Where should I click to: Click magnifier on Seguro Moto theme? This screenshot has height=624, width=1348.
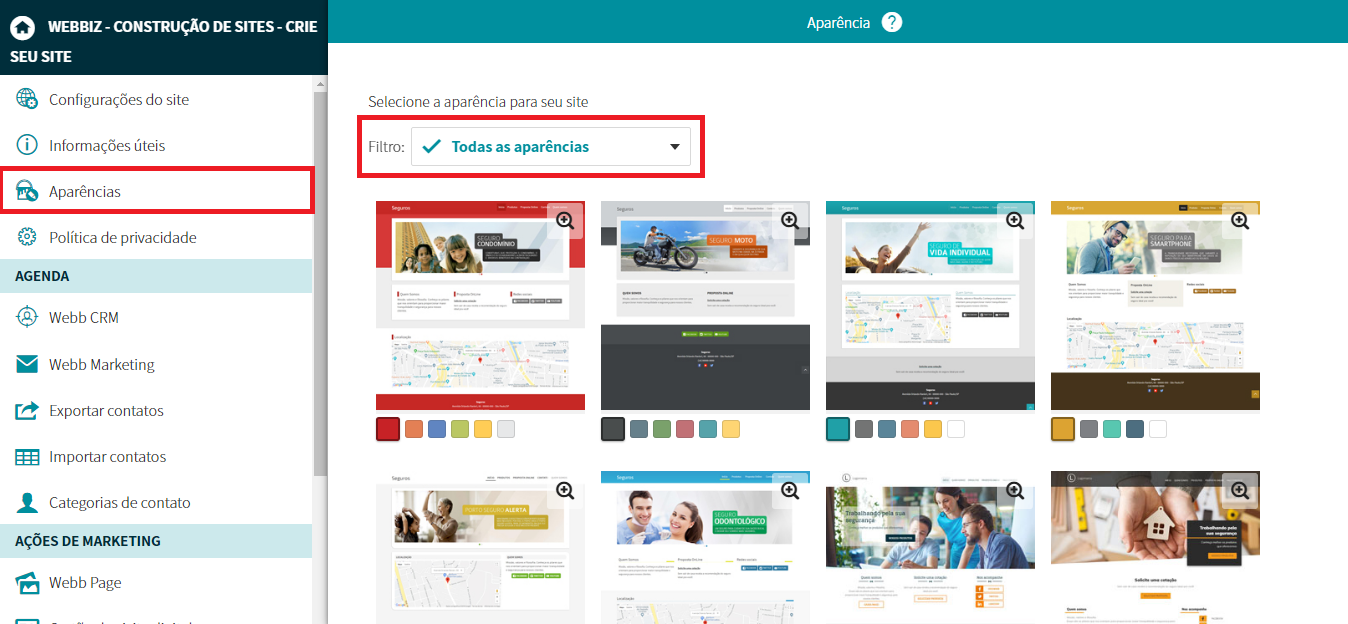coord(790,220)
